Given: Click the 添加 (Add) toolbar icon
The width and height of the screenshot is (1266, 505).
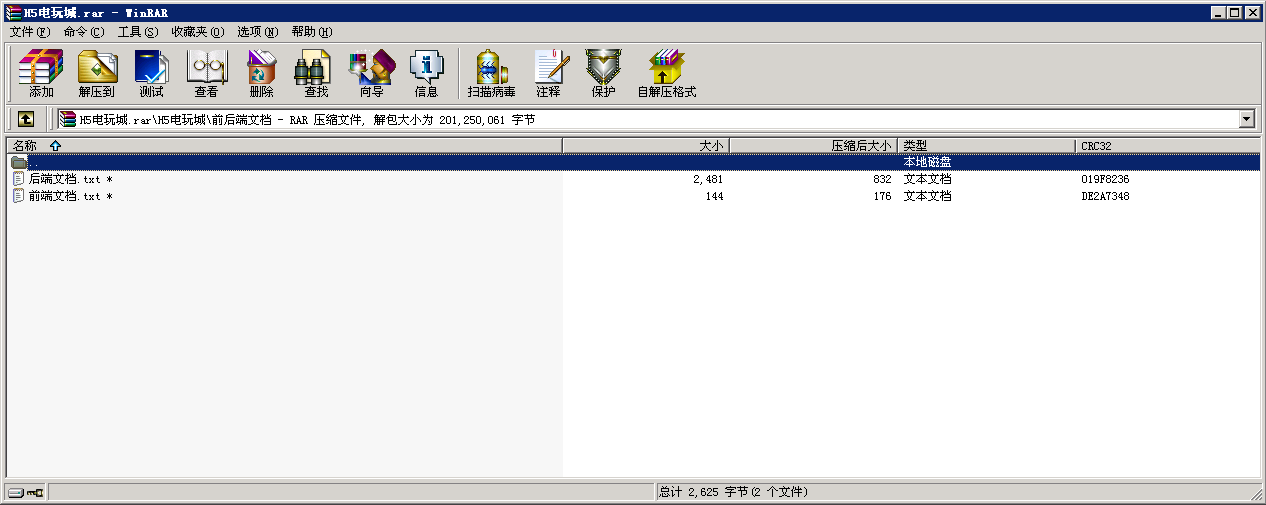Looking at the screenshot, I should click(x=41, y=73).
